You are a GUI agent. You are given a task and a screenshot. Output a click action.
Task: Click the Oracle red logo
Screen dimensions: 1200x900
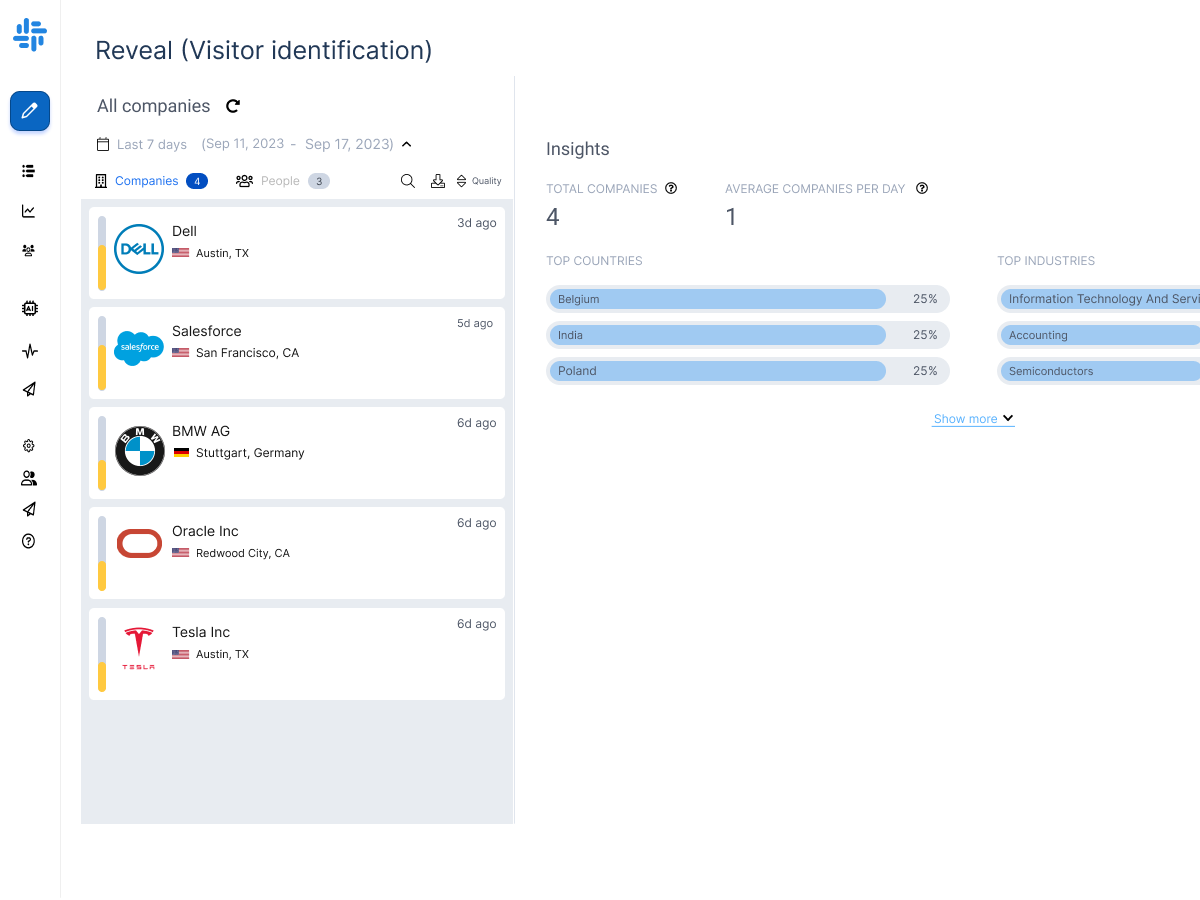[139, 543]
